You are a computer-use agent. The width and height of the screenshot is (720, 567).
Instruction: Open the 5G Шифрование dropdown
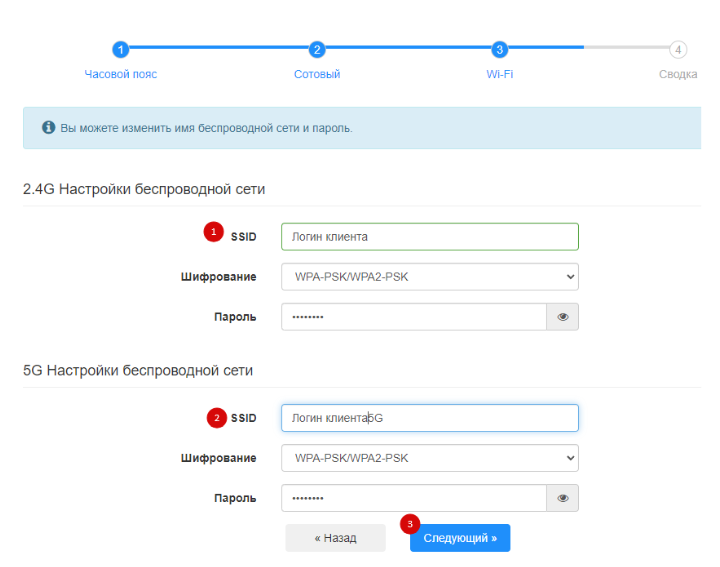[x=429, y=458]
